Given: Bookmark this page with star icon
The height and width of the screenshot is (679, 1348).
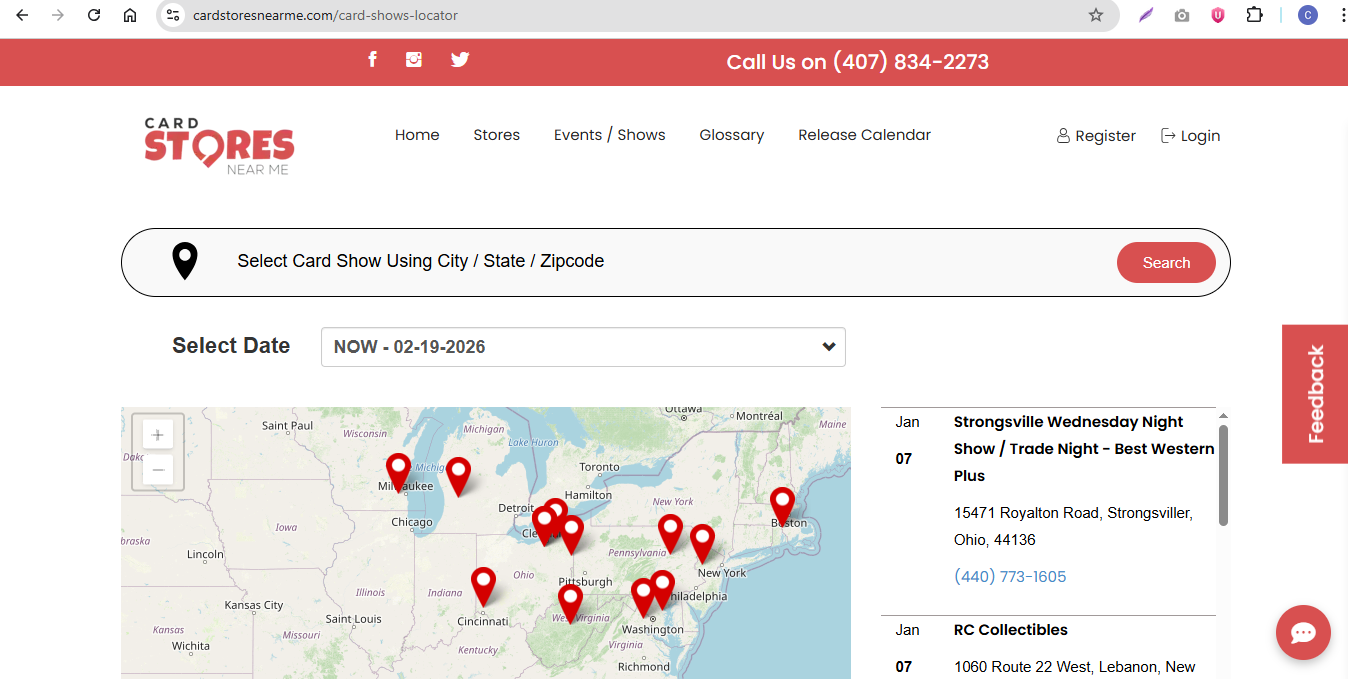Looking at the screenshot, I should pyautogui.click(x=1096, y=15).
